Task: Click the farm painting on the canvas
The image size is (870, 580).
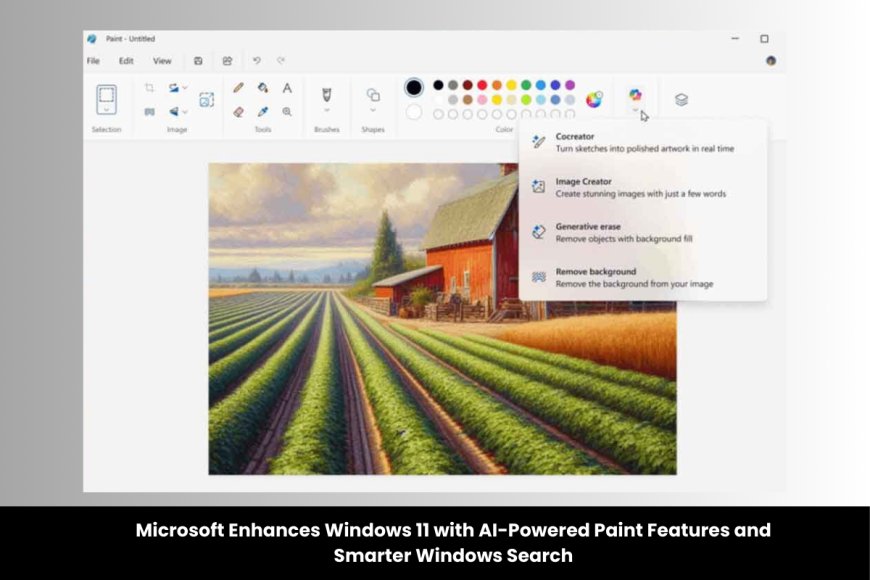Action: [442, 319]
